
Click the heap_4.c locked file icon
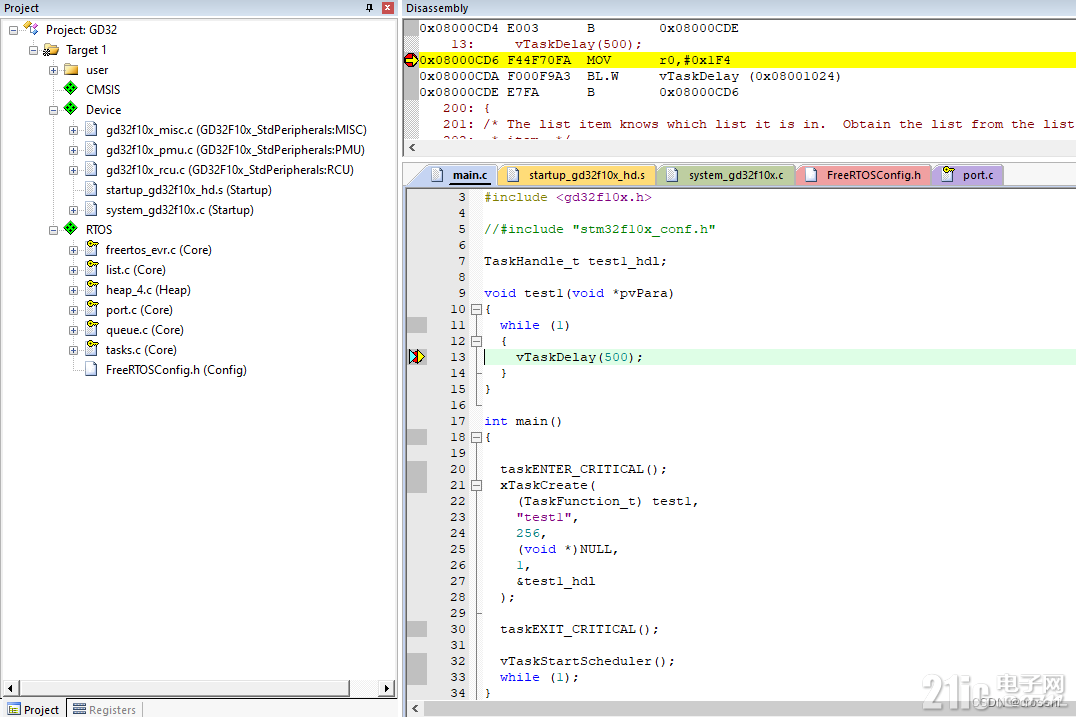(92, 288)
